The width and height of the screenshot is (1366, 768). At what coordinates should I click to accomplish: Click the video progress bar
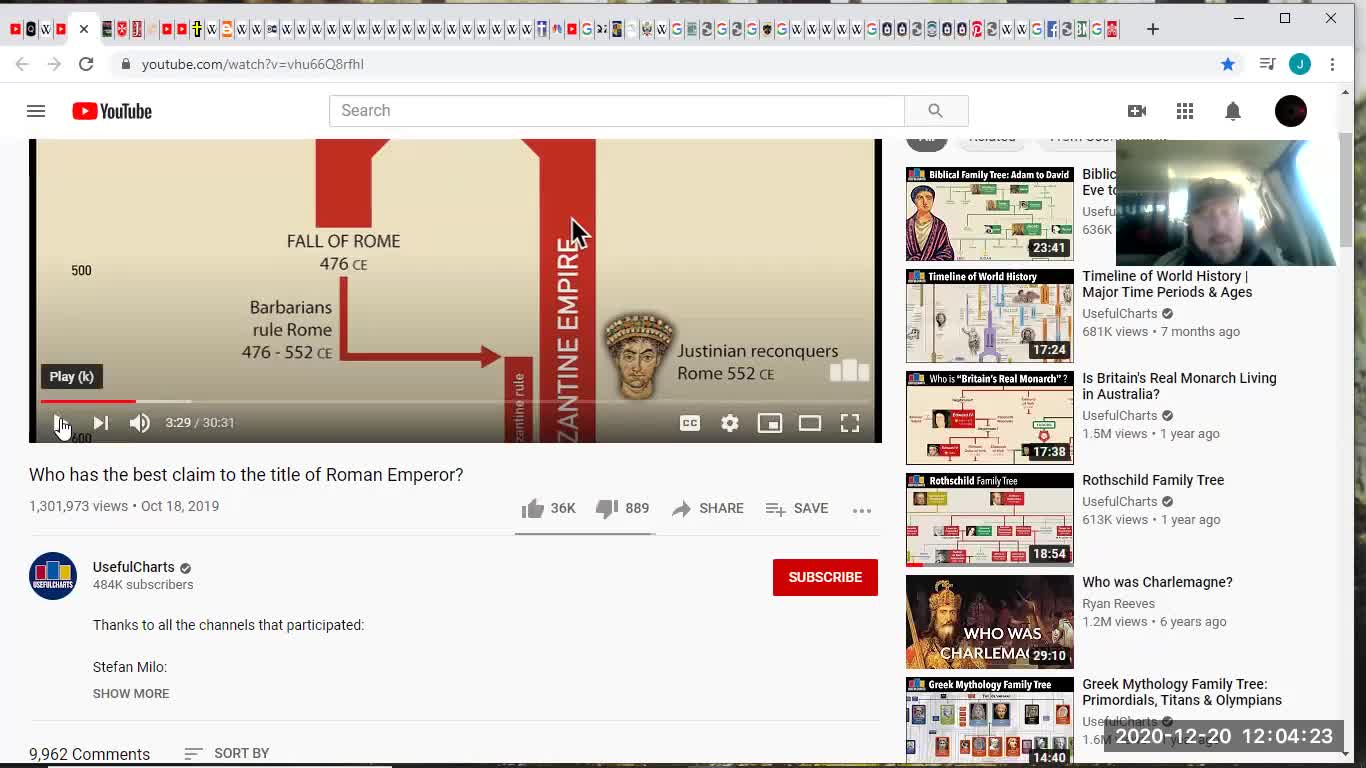(x=455, y=401)
